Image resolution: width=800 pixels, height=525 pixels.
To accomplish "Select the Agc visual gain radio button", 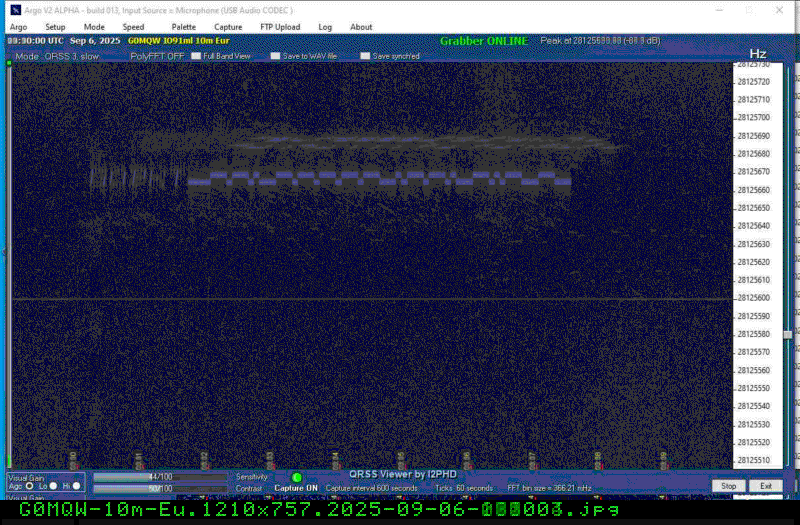I will 30,486.
